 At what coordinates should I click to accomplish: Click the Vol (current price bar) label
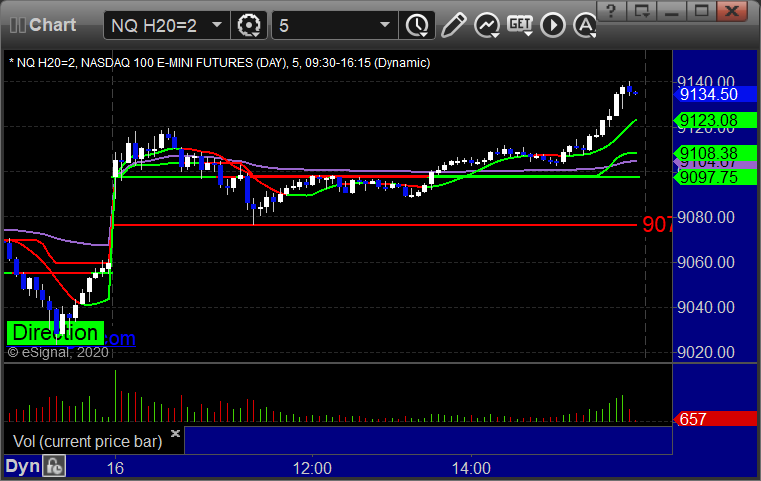point(87,441)
